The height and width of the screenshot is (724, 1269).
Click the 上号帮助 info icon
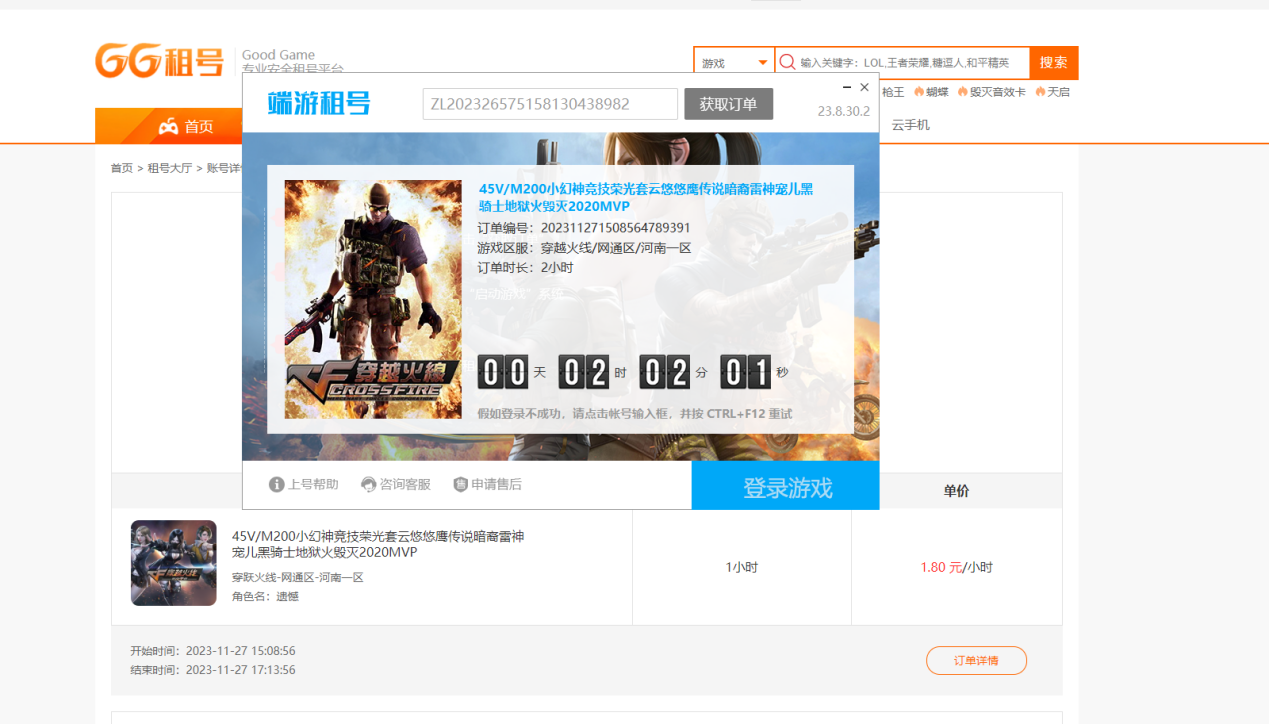[277, 485]
